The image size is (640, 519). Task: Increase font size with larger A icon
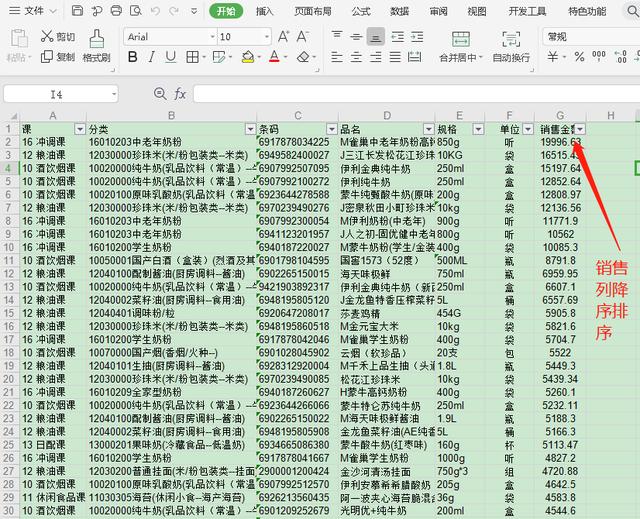(283, 37)
